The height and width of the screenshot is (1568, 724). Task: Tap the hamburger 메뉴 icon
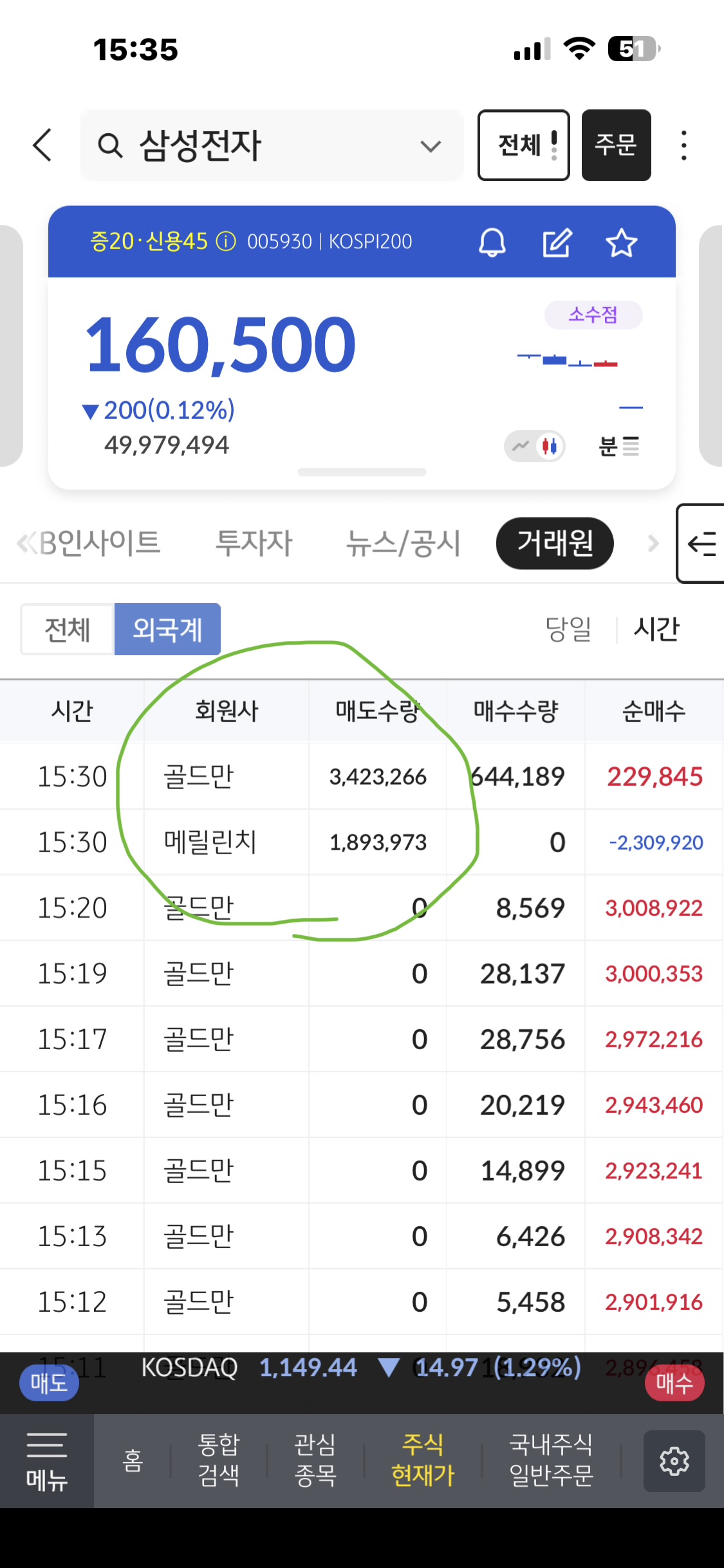[46, 1461]
